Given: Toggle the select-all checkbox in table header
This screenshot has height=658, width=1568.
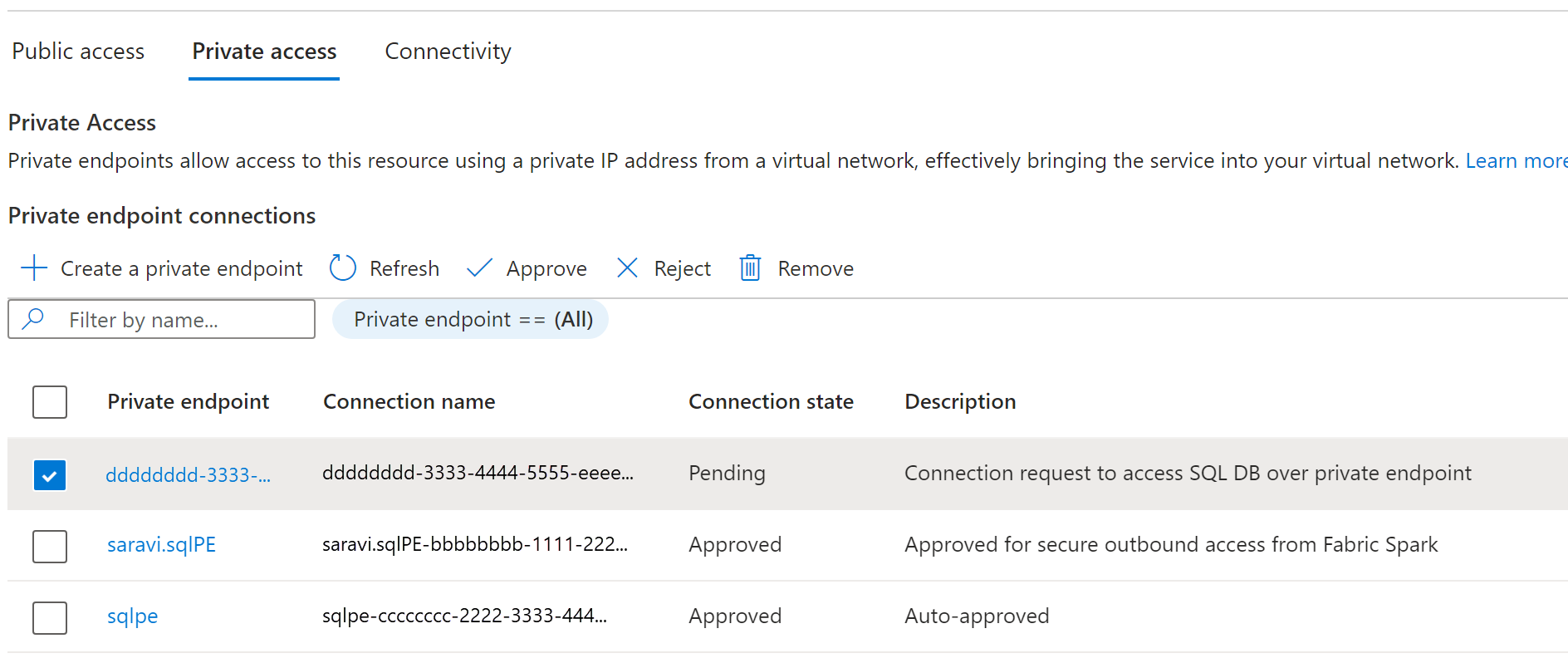Looking at the screenshot, I should 50,402.
